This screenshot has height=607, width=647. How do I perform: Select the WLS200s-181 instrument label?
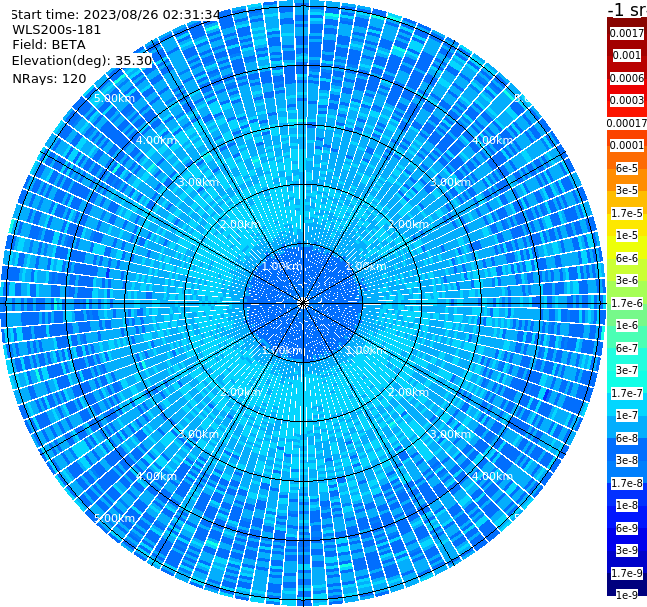(57, 30)
